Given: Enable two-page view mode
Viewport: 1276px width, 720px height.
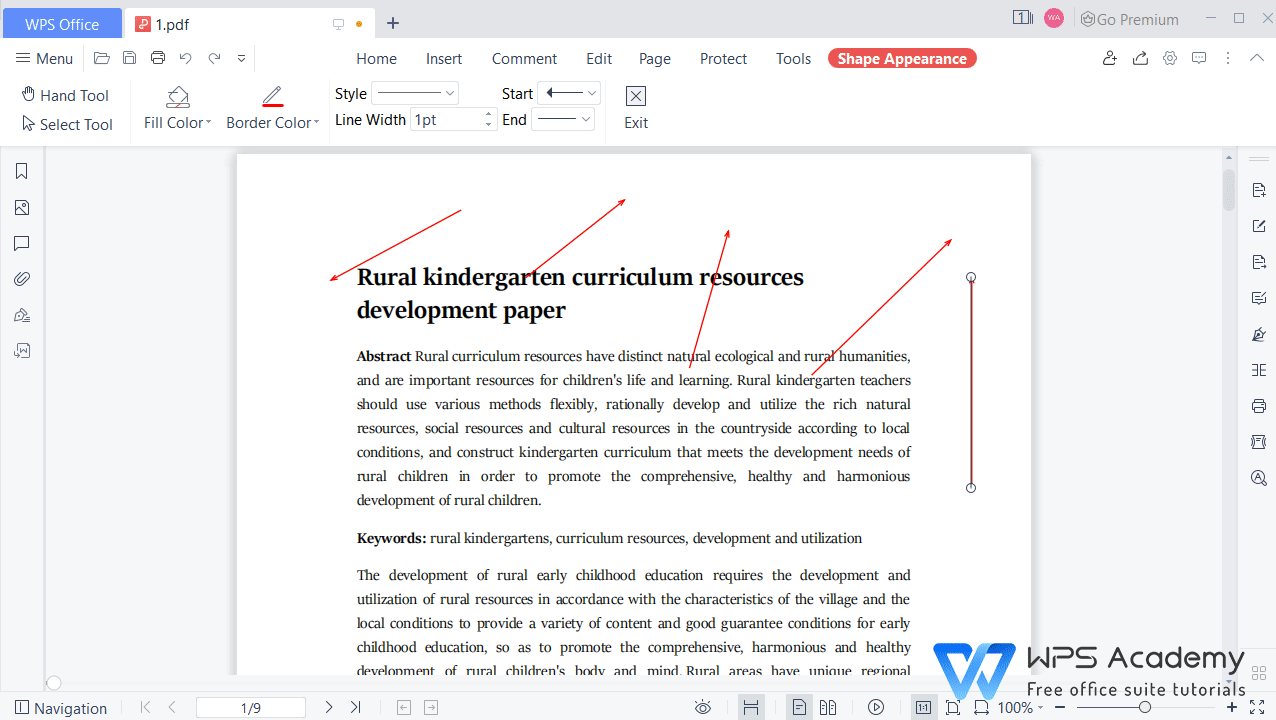Looking at the screenshot, I should [x=828, y=707].
